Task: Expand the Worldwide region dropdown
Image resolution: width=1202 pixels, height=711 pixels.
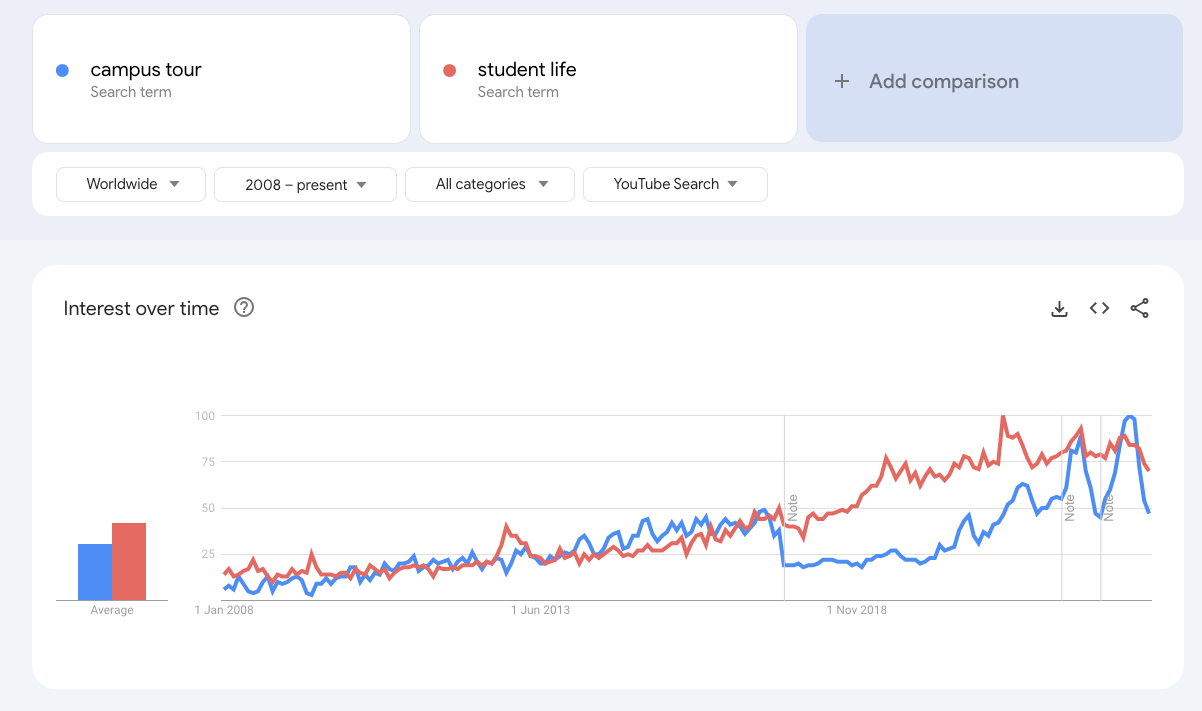Action: coord(131,184)
